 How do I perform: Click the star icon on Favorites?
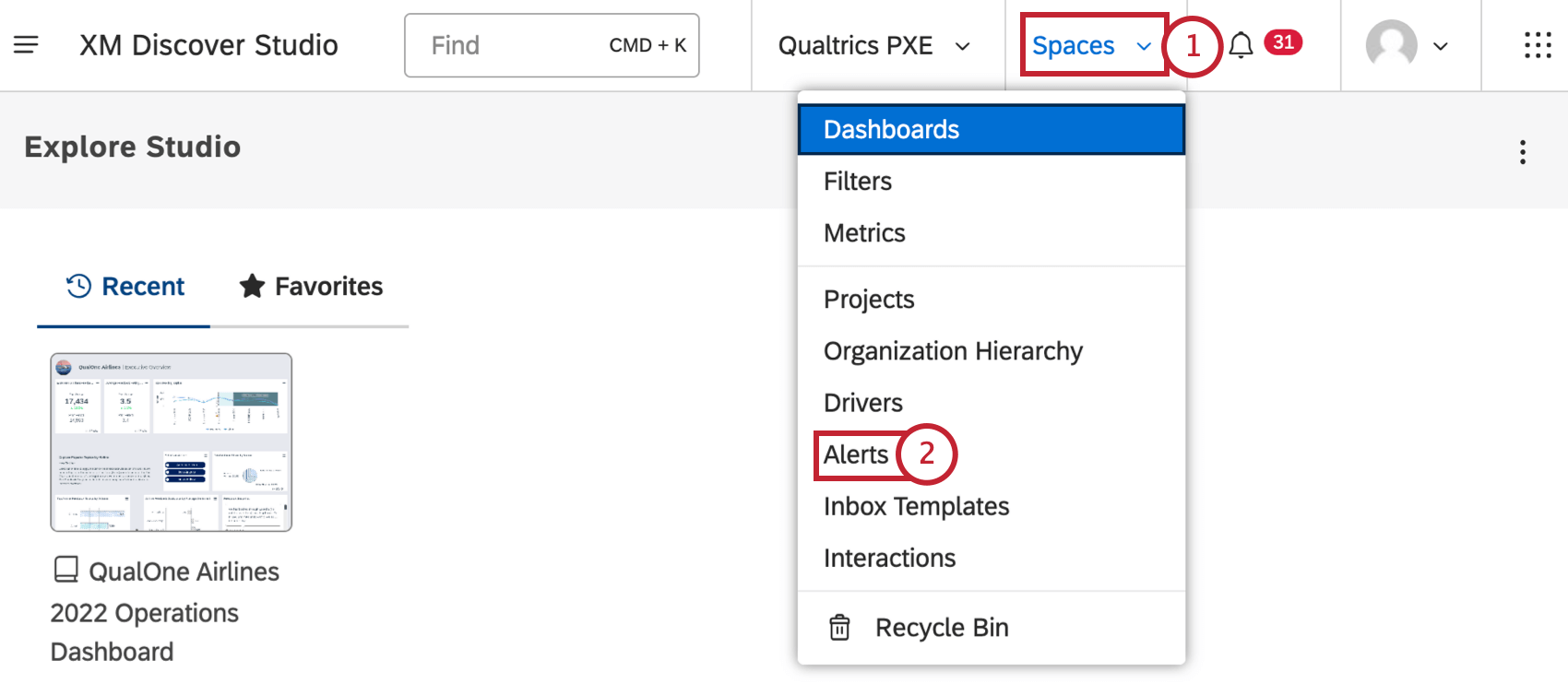point(252,287)
